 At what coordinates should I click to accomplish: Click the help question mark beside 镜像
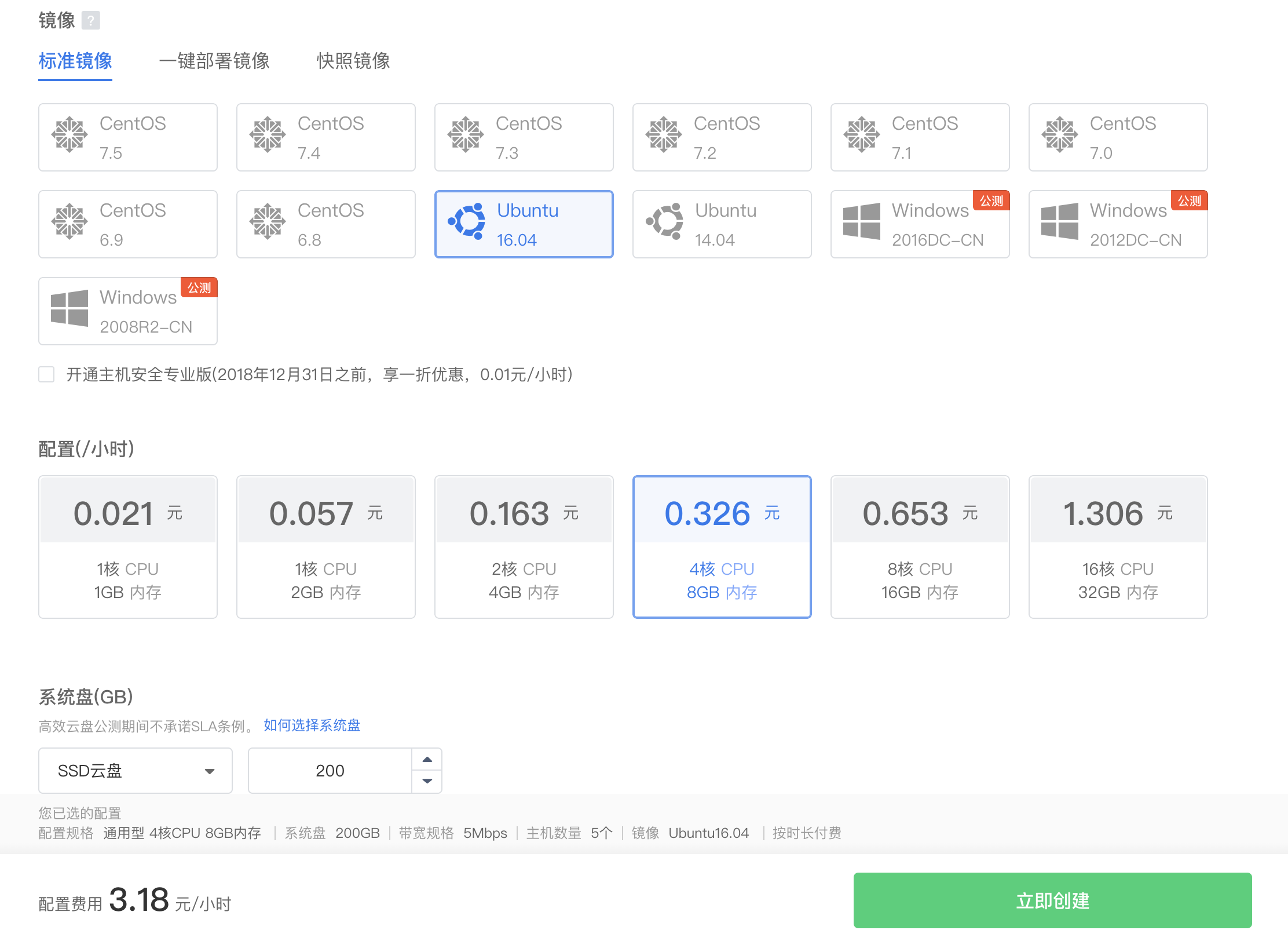click(x=90, y=21)
